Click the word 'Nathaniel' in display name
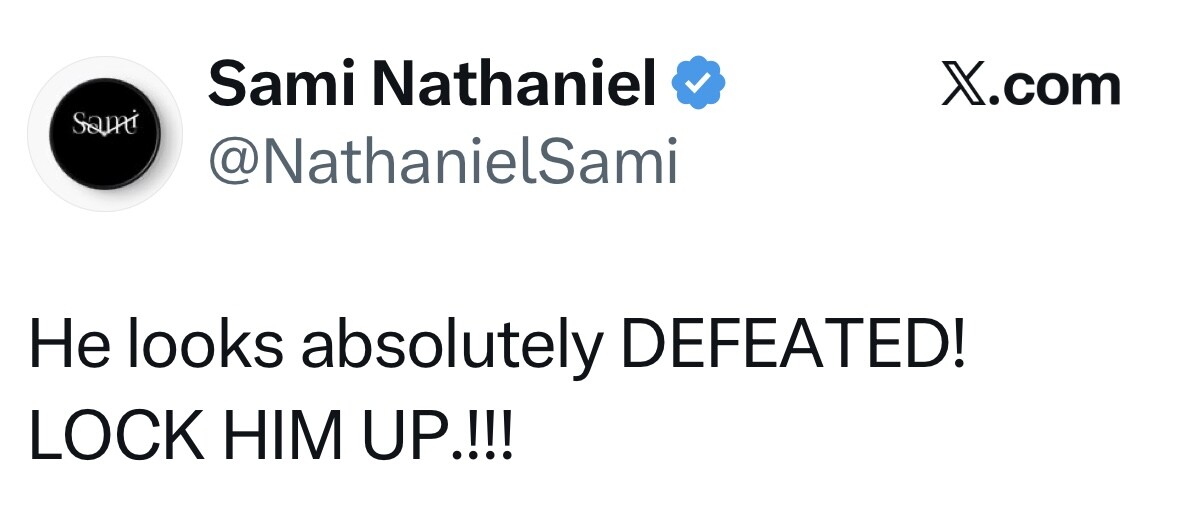Viewport: 1179px width, 508px height. coord(514,84)
